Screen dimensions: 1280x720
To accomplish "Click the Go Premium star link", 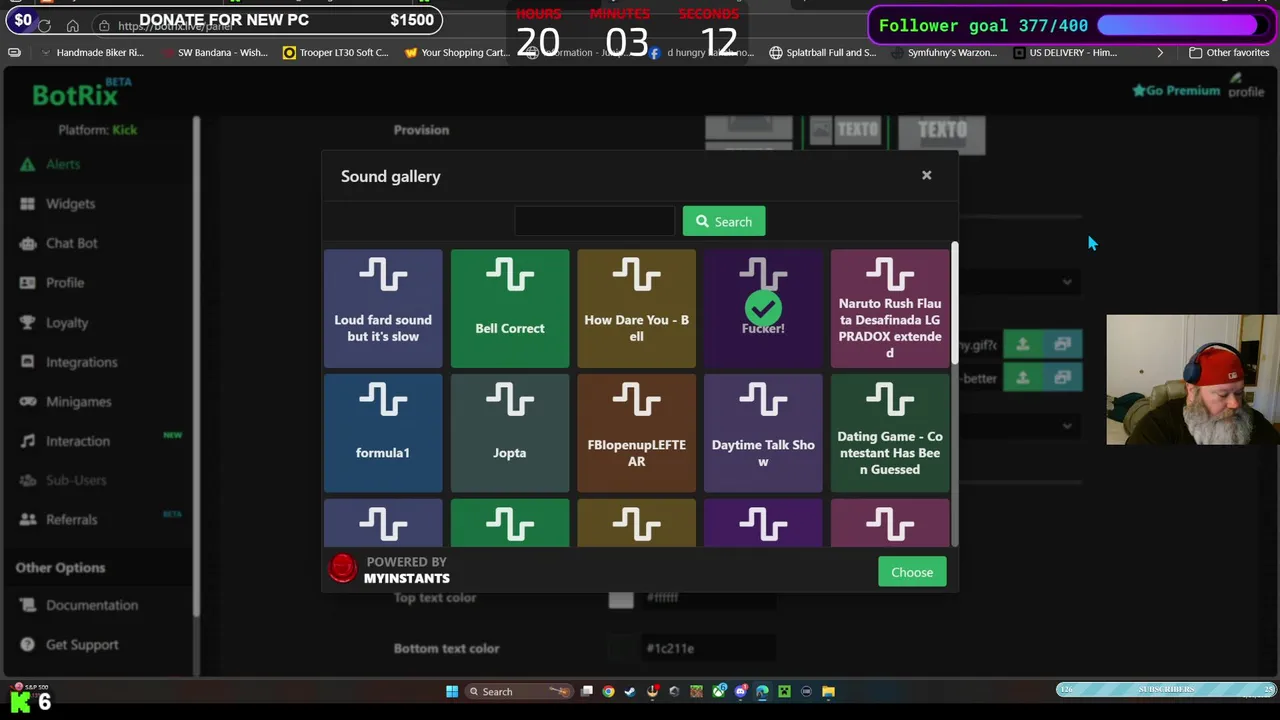I will point(1176,90).
